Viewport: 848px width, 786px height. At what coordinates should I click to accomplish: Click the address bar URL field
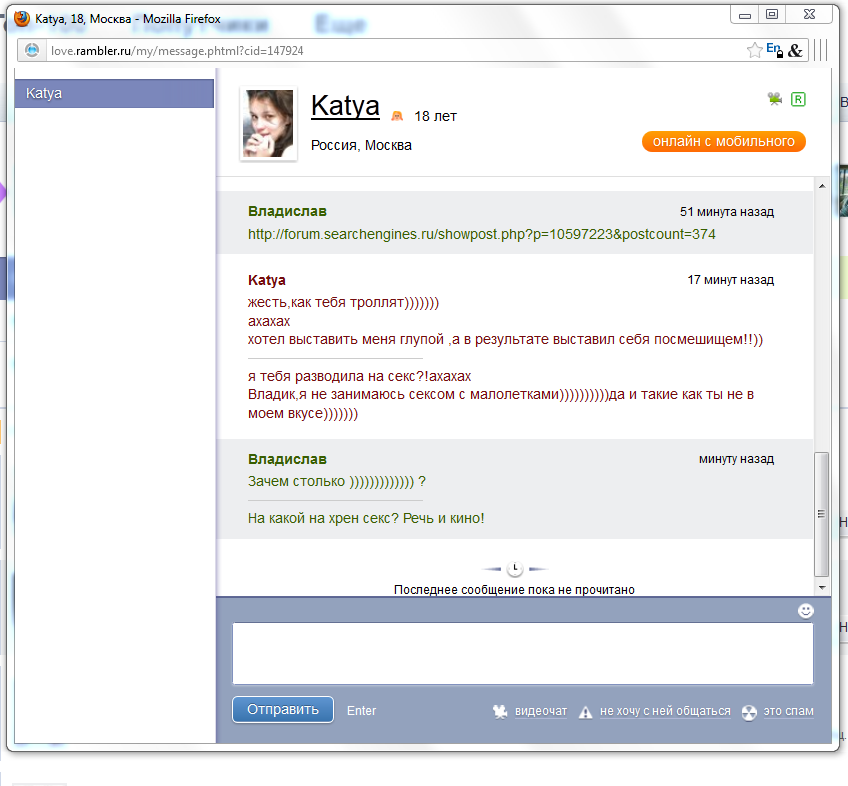point(395,50)
